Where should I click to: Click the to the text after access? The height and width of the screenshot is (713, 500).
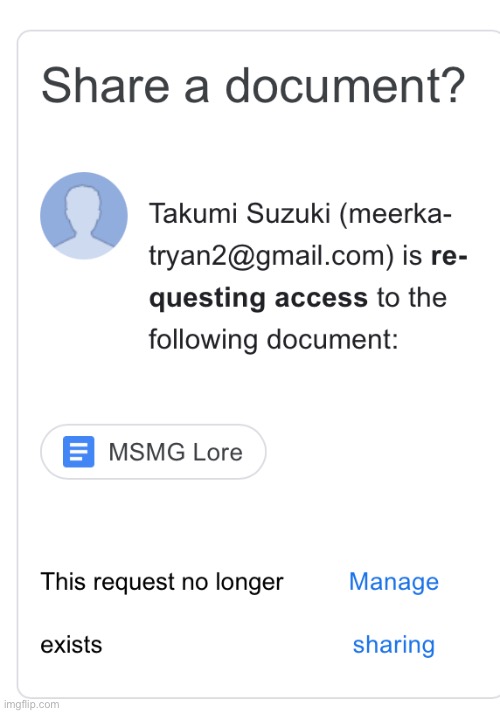412,297
